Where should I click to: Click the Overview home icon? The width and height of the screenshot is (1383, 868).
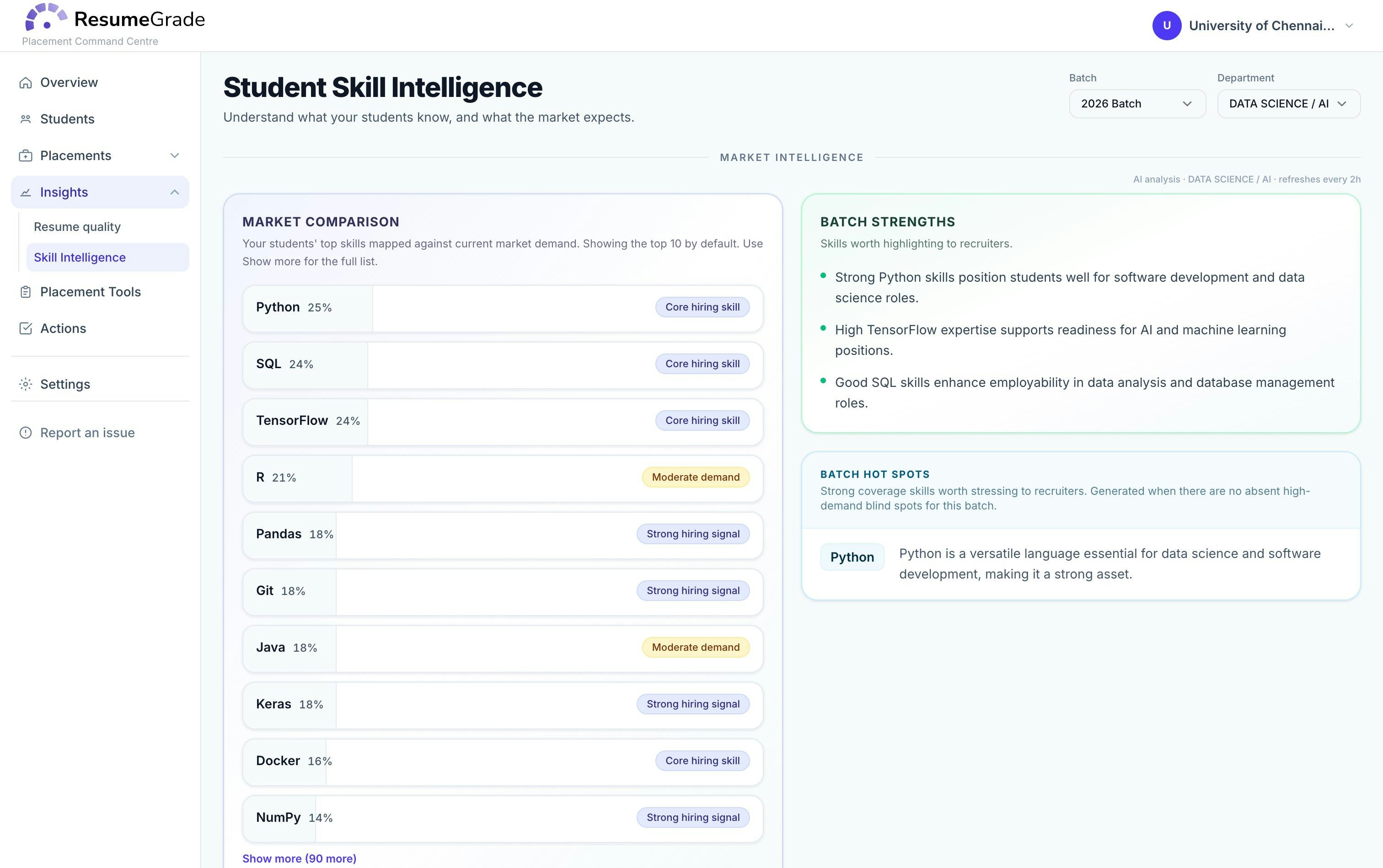point(25,83)
